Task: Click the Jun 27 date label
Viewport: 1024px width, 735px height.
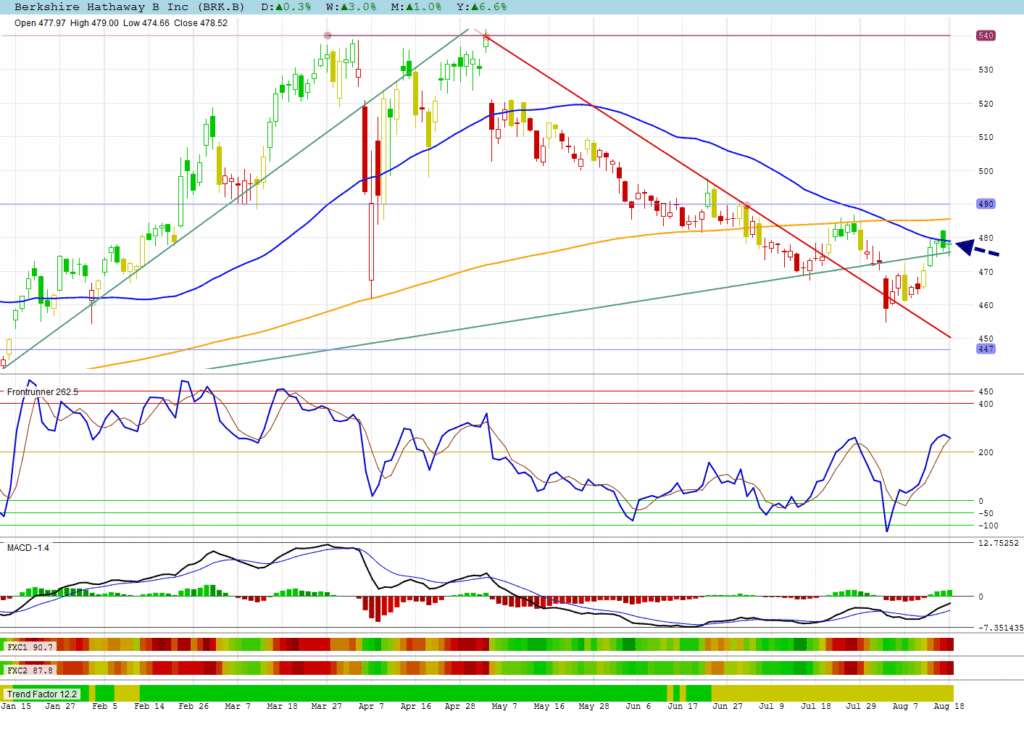Action: click(727, 706)
